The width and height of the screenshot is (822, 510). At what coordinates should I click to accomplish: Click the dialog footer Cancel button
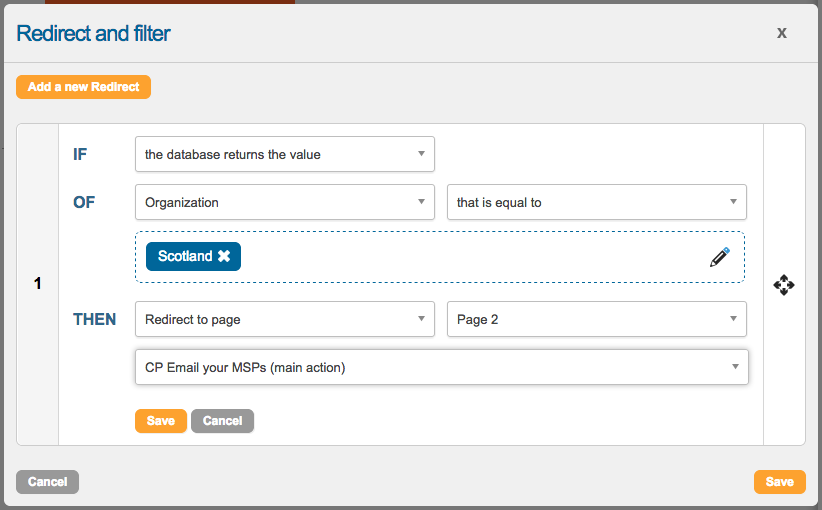tap(47, 482)
